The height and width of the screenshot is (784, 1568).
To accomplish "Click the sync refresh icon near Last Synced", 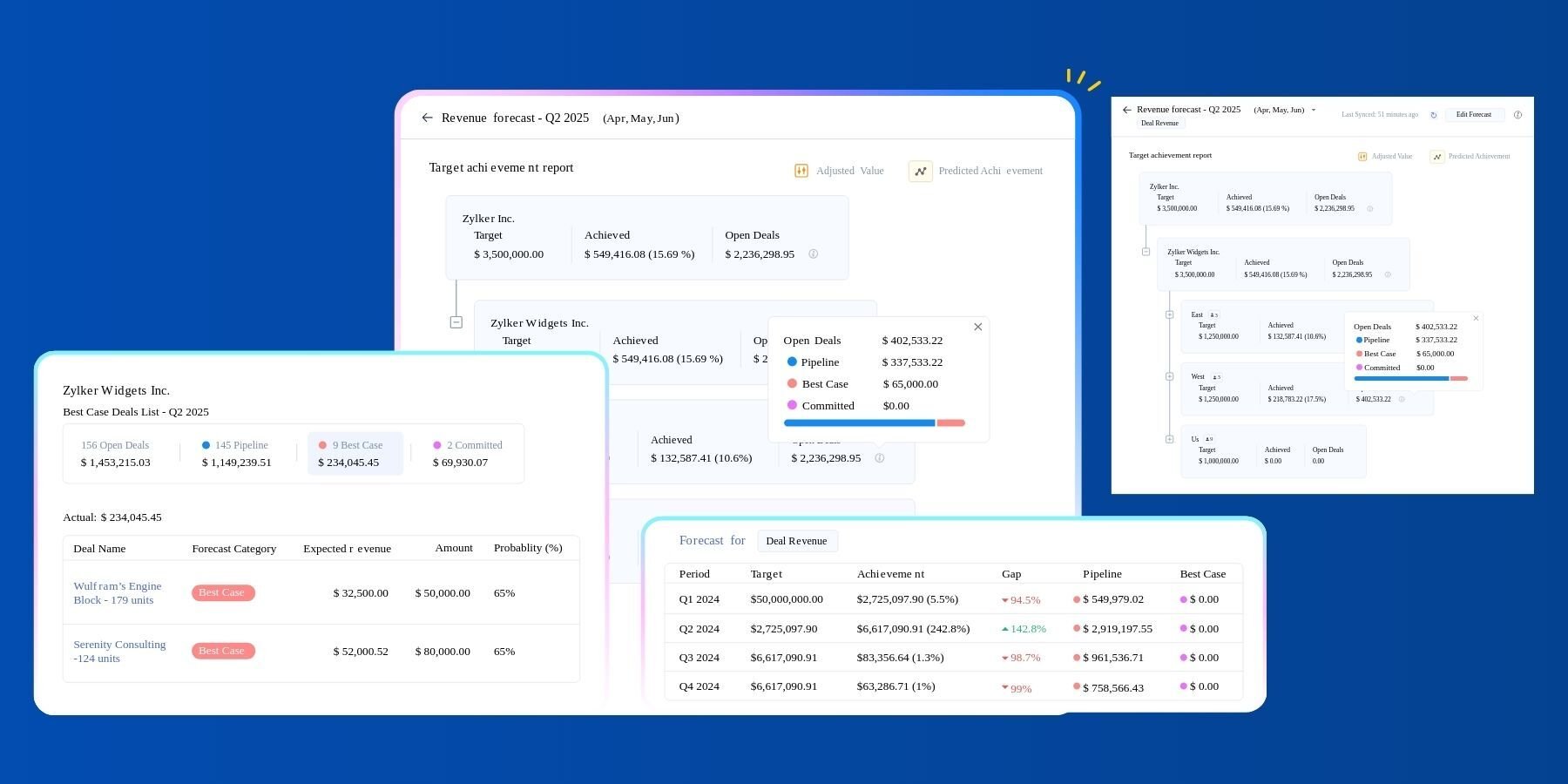I will click(1434, 114).
